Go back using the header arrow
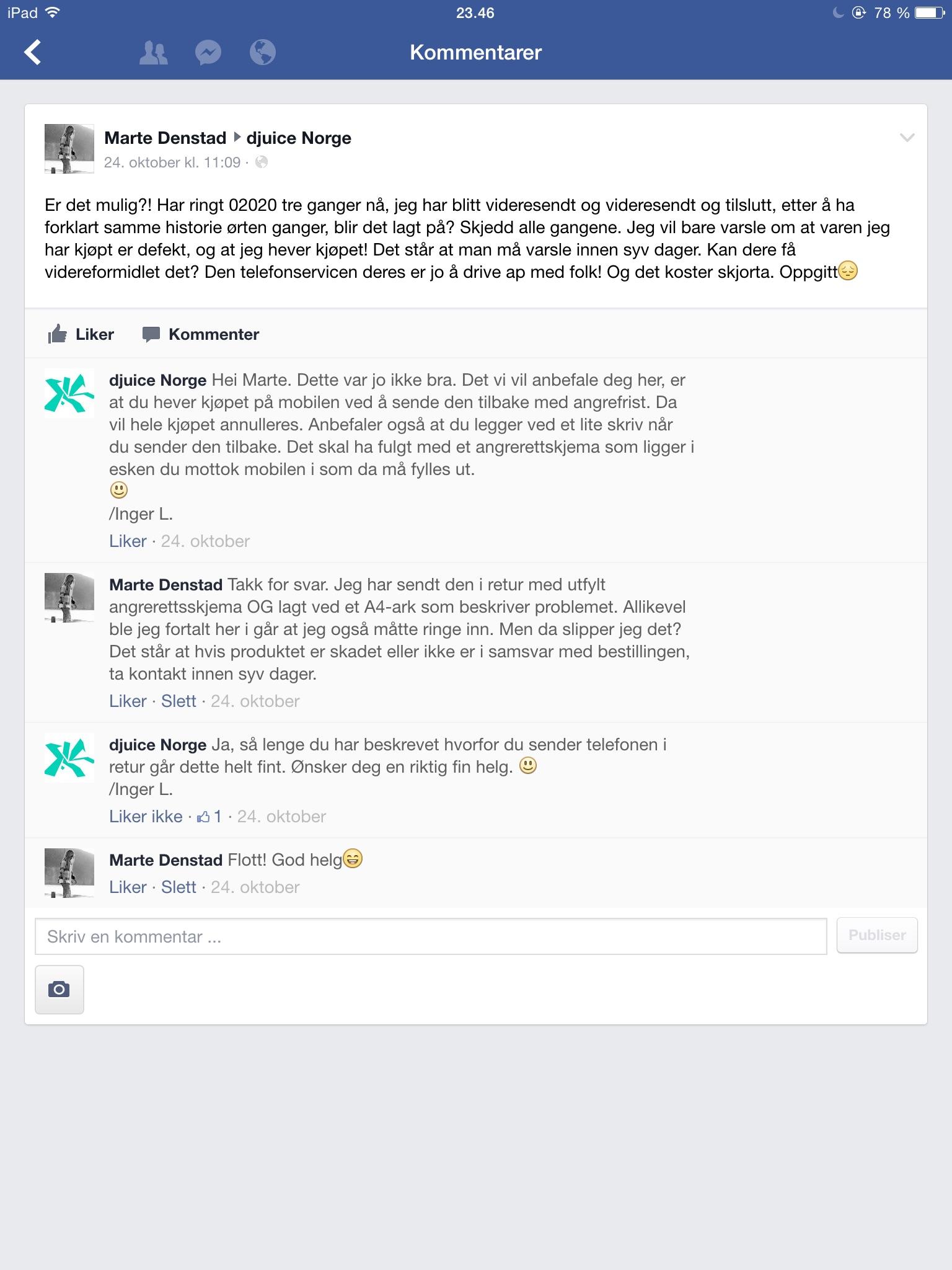Screen dimensions: 952x1270 33,52
